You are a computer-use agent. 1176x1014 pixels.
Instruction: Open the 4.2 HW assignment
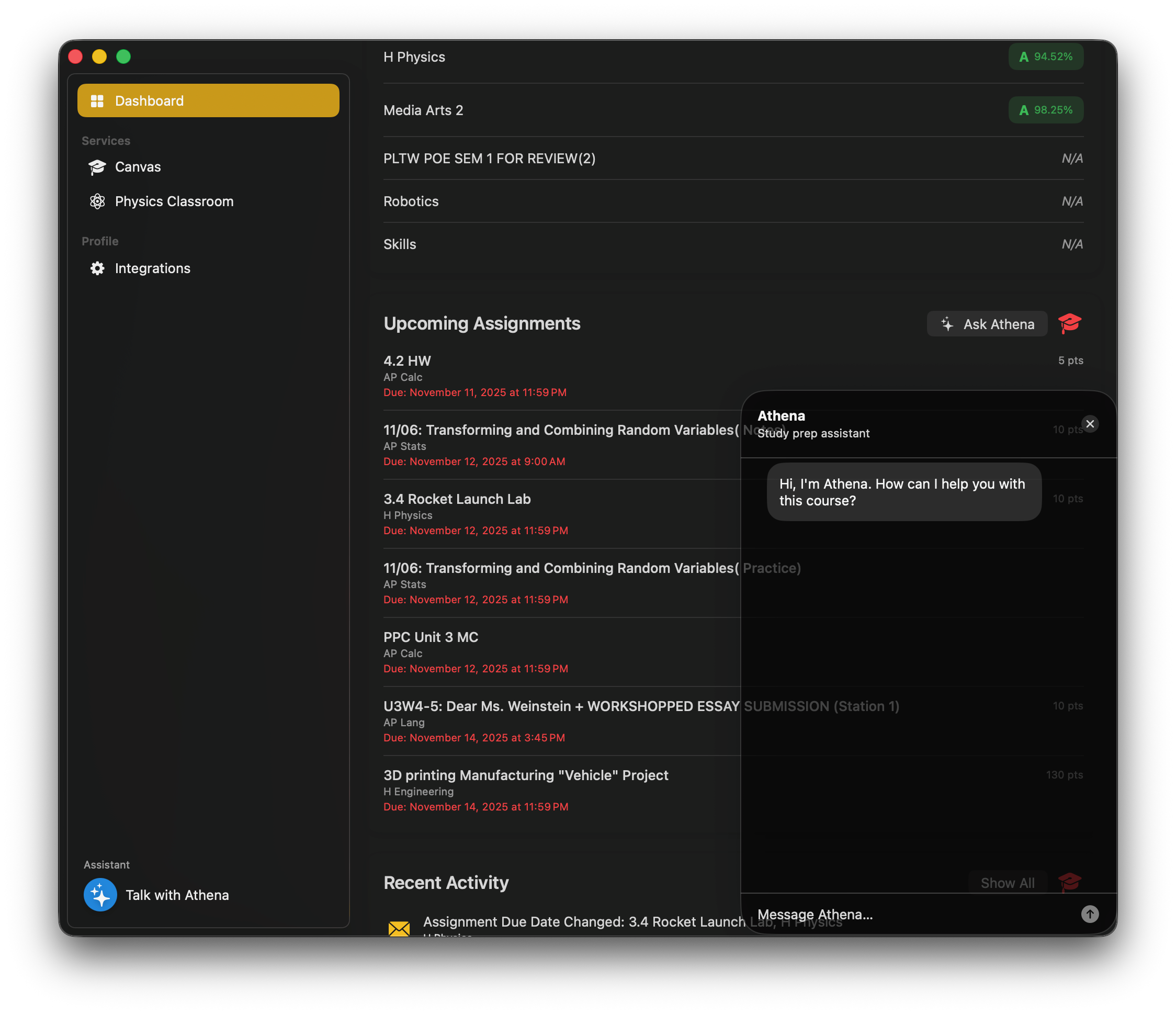pyautogui.click(x=407, y=361)
